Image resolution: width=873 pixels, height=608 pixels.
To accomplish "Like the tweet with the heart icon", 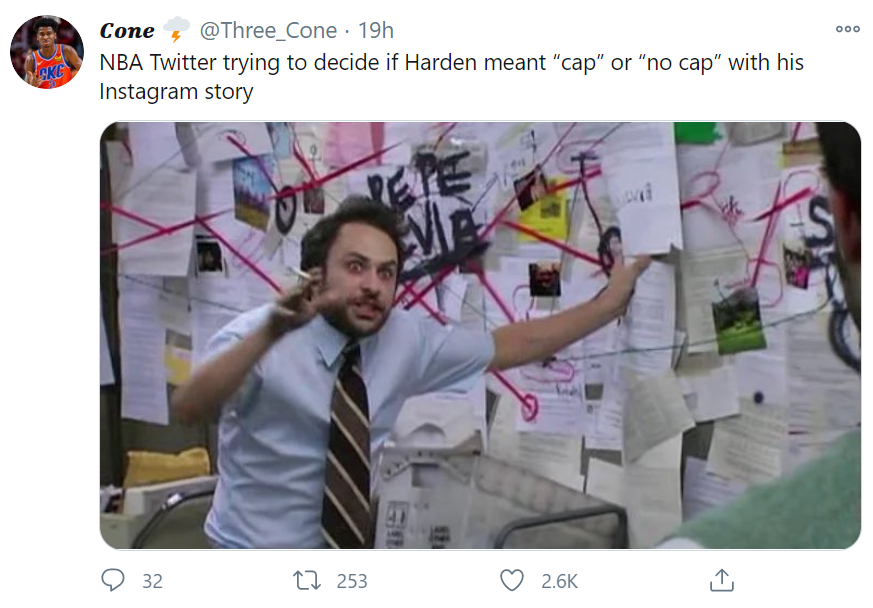I will (512, 580).
